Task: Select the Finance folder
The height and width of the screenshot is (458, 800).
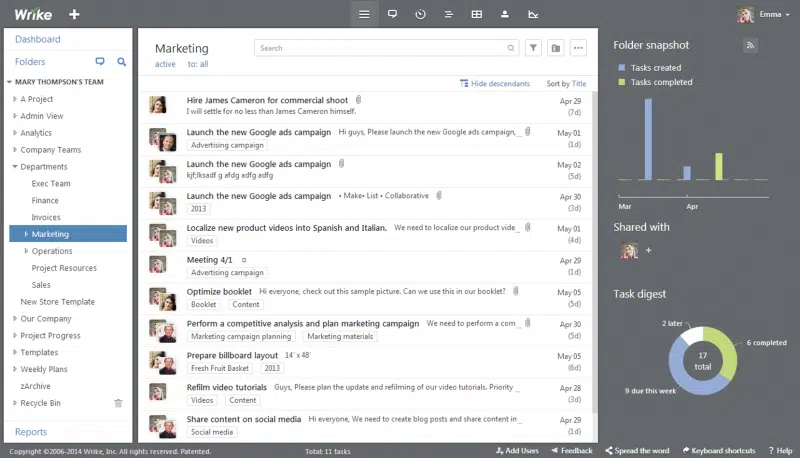Action: (45, 200)
